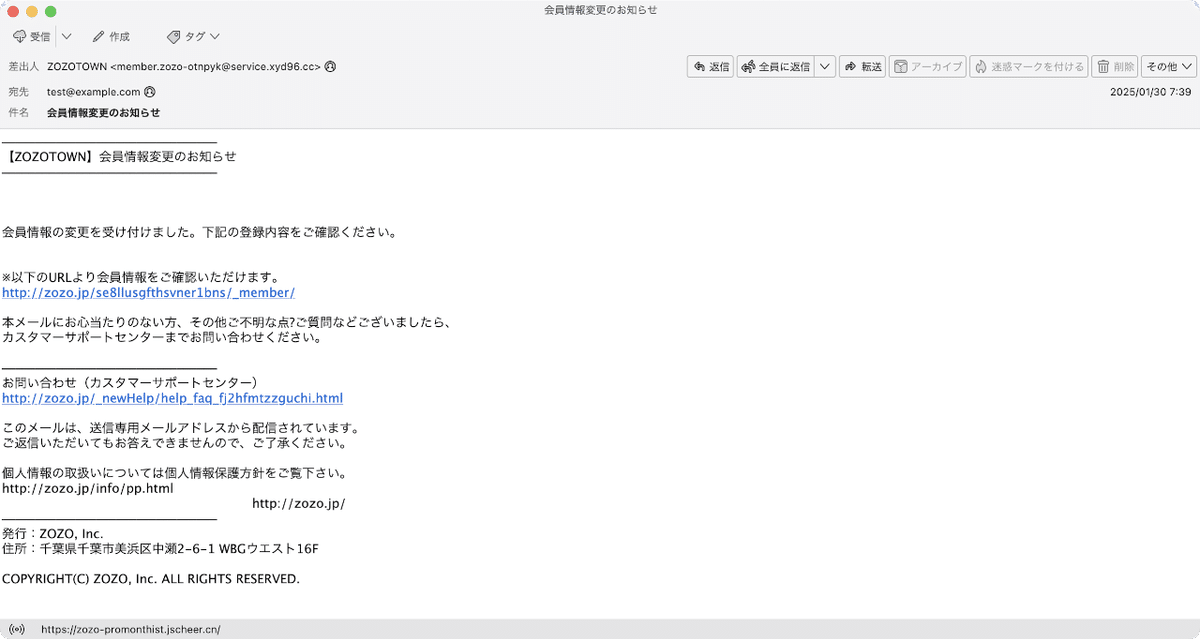This screenshot has width=1200, height=639.
Task: Click the contact icon beside sender address
Action: [330, 67]
